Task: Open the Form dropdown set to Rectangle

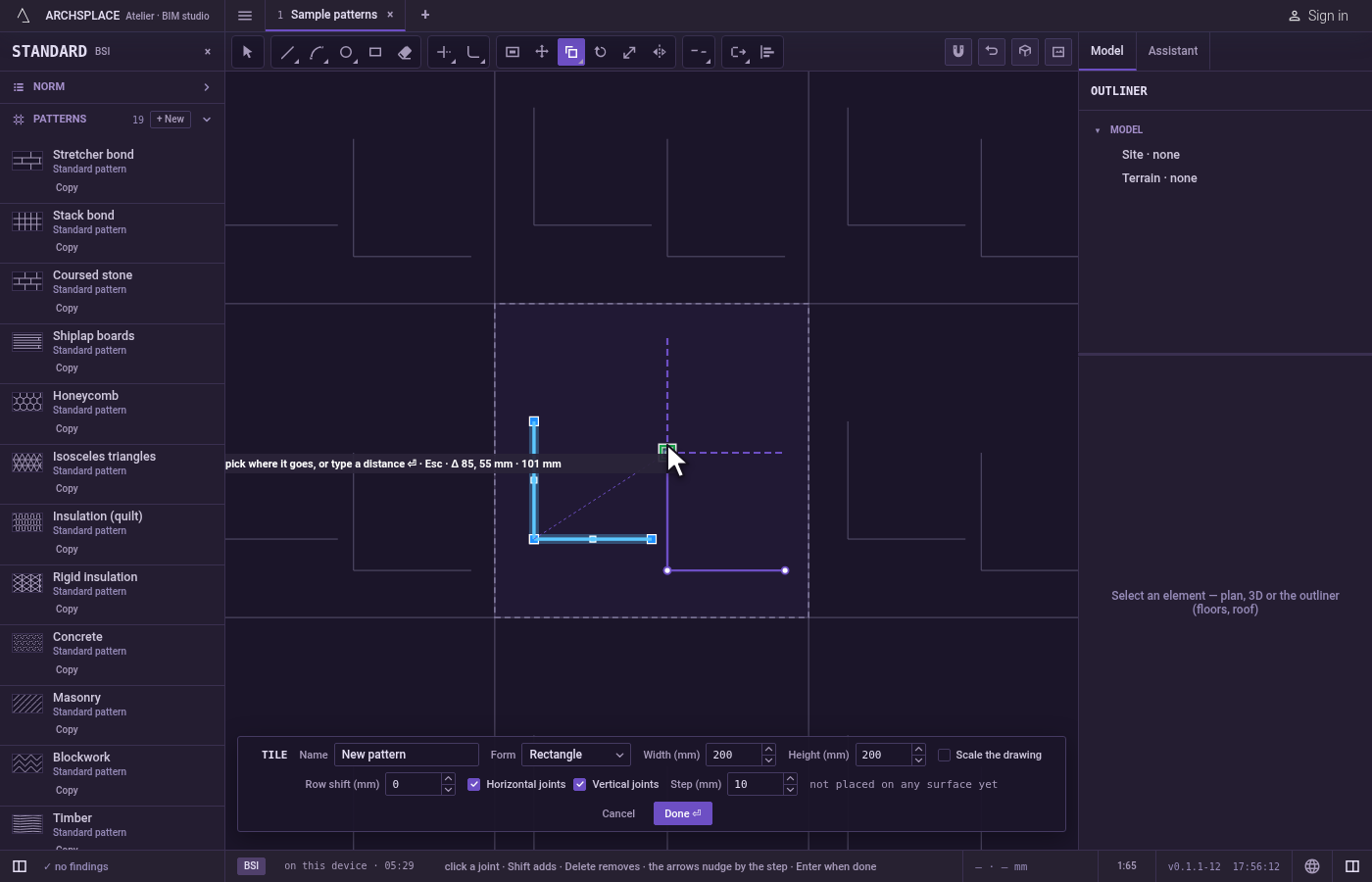Action: click(576, 755)
